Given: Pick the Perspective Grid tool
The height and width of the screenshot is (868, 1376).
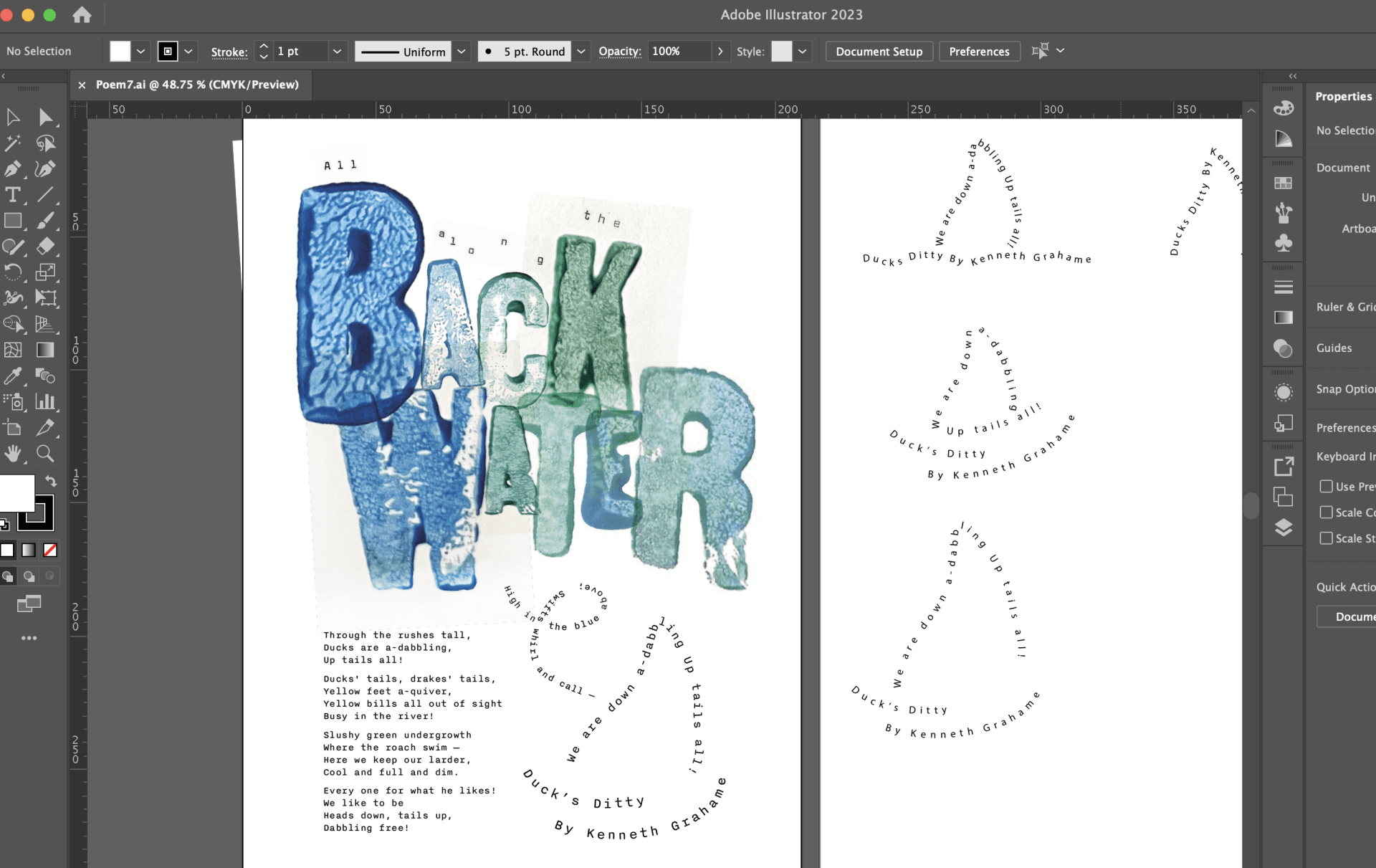Looking at the screenshot, I should tap(45, 324).
